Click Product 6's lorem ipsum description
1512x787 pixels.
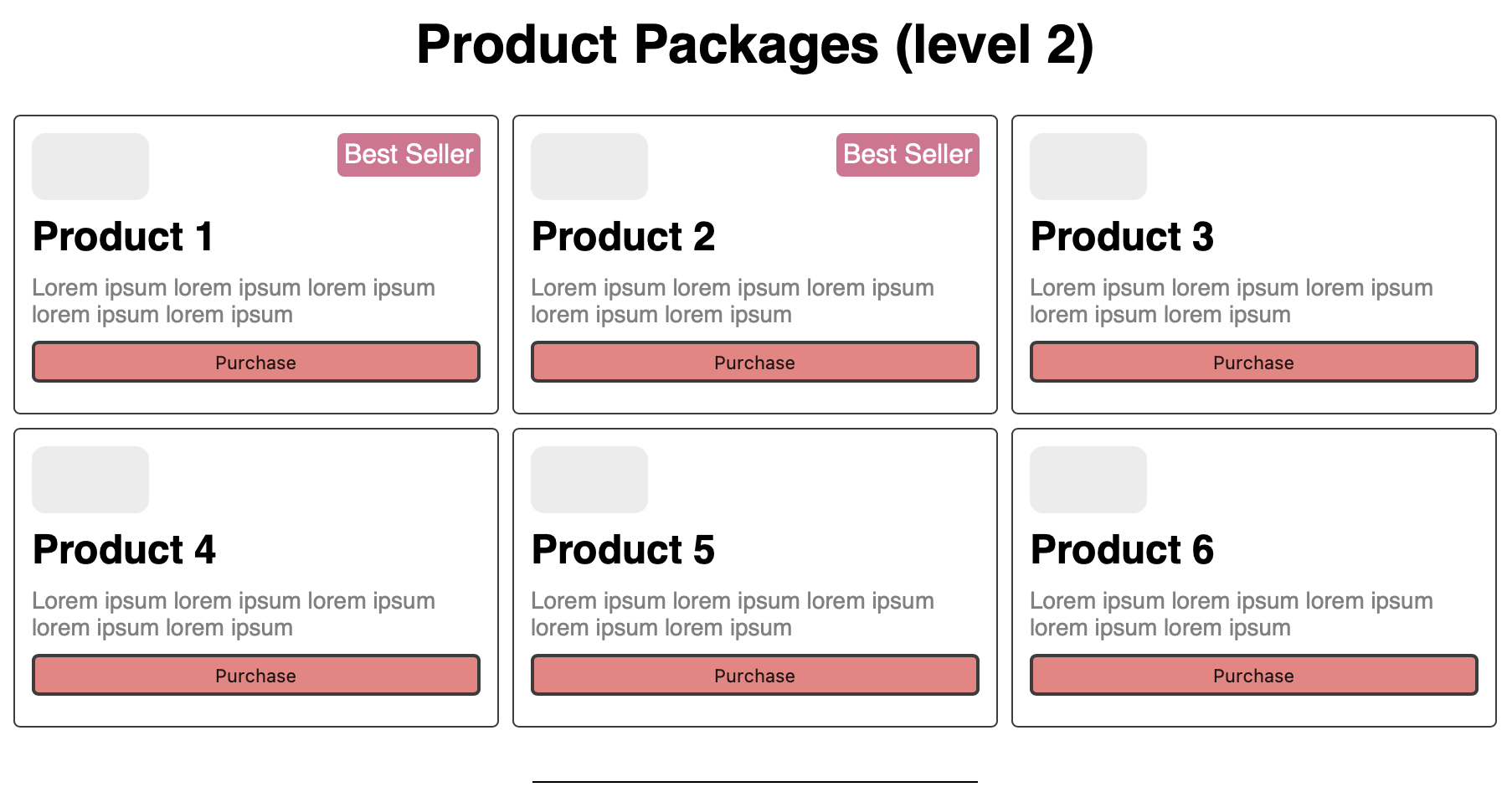tap(1232, 614)
